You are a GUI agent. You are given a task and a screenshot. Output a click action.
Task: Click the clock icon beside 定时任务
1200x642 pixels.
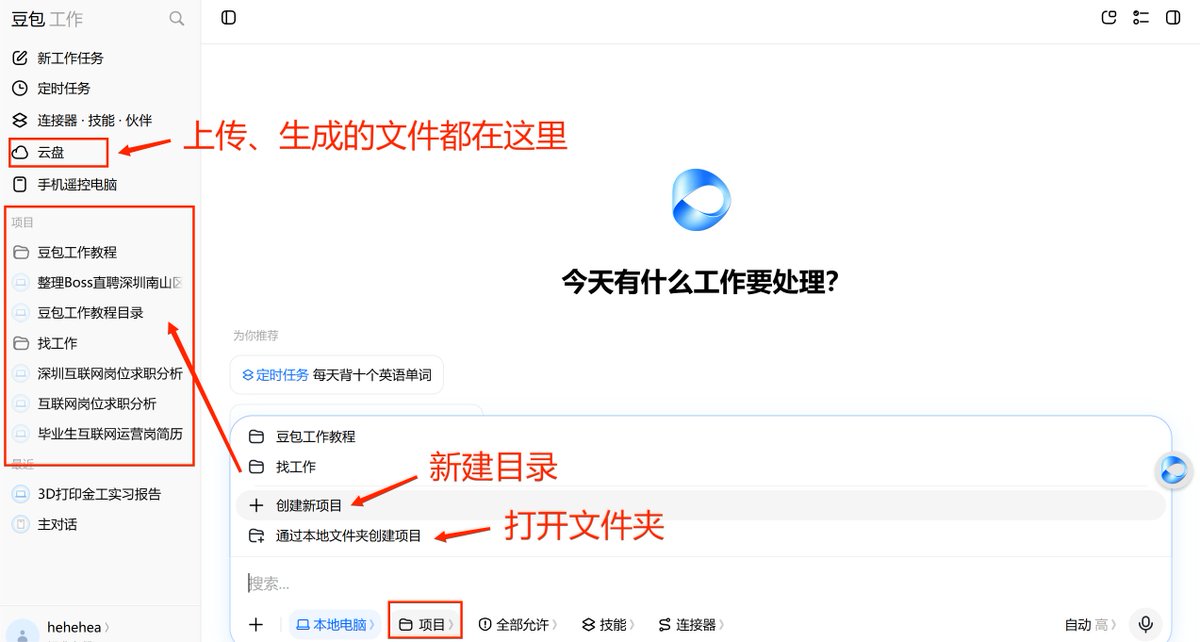click(20, 88)
